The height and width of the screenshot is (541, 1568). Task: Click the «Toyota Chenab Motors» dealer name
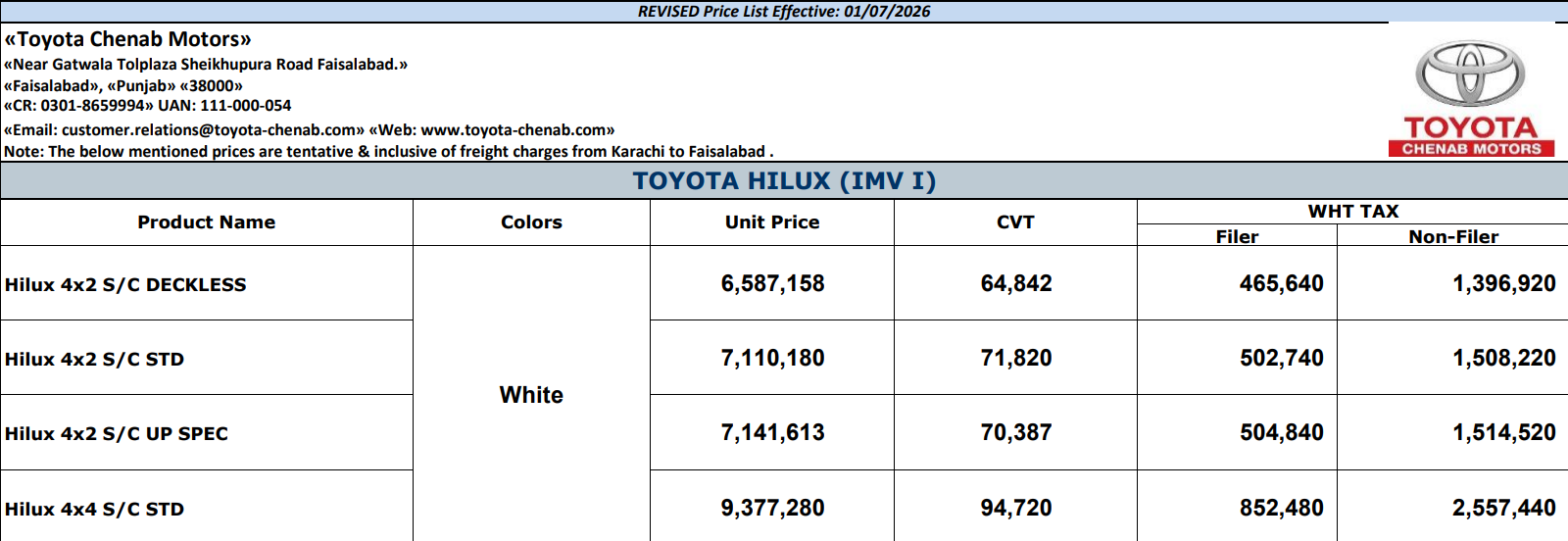coord(127,39)
